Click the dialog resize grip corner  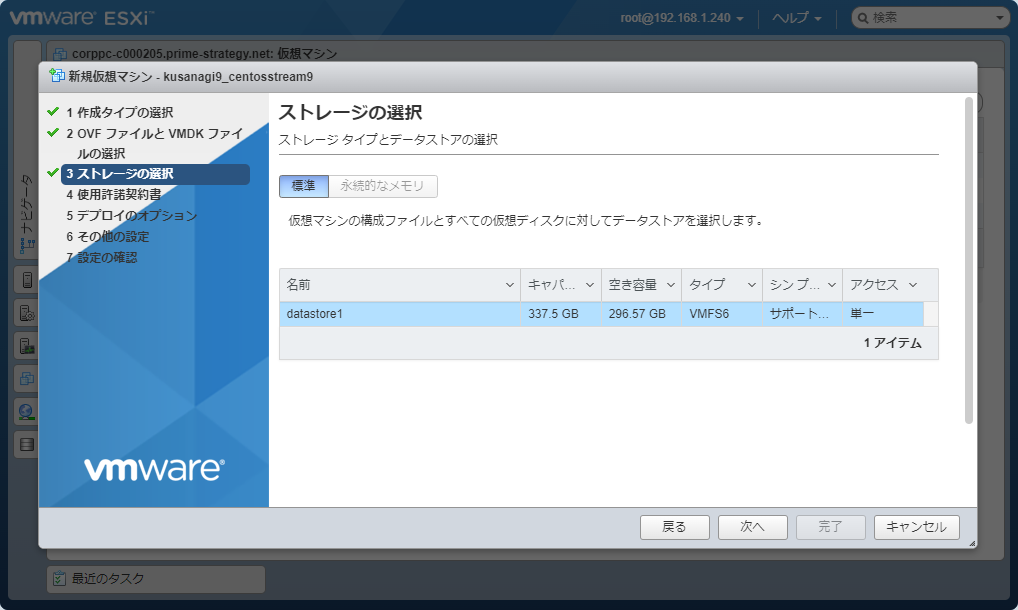coord(972,543)
